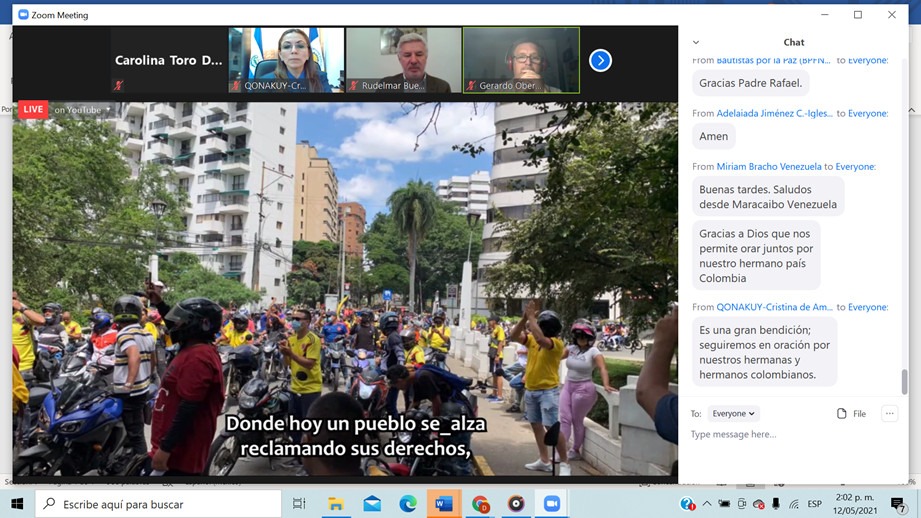Switch to Zoom via taskbar icon
Viewport: 921px width, 518px height.
point(552,504)
